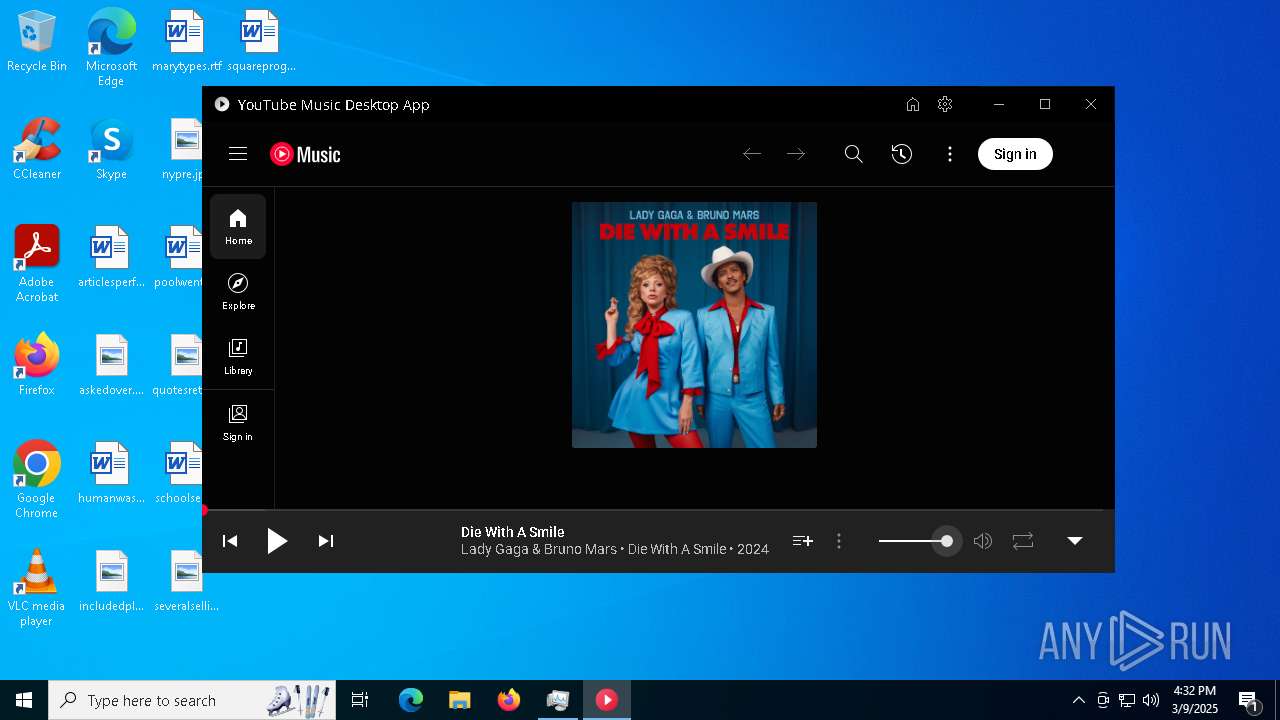Click the Sign in button in header
The width and height of the screenshot is (1280, 720).
point(1015,154)
